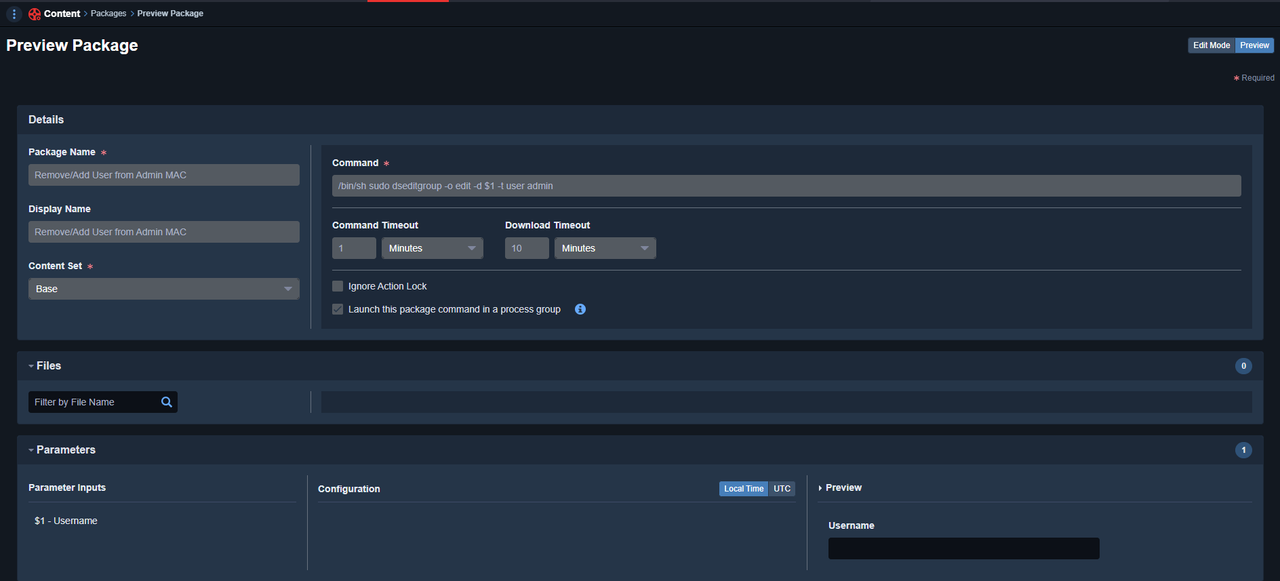Go to Packages in breadcrumb

coord(108,14)
